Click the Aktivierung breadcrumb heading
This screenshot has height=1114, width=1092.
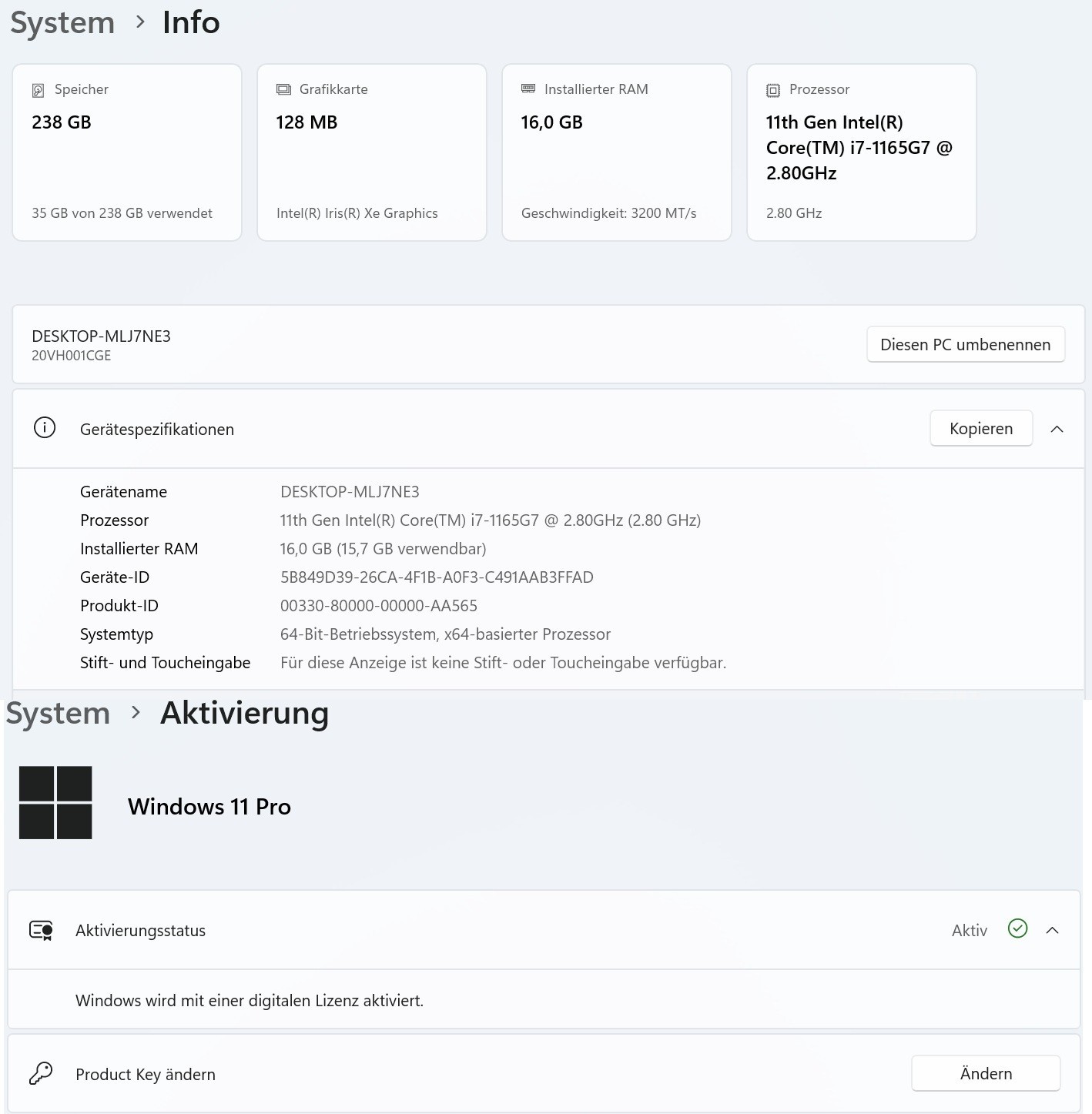coord(245,713)
